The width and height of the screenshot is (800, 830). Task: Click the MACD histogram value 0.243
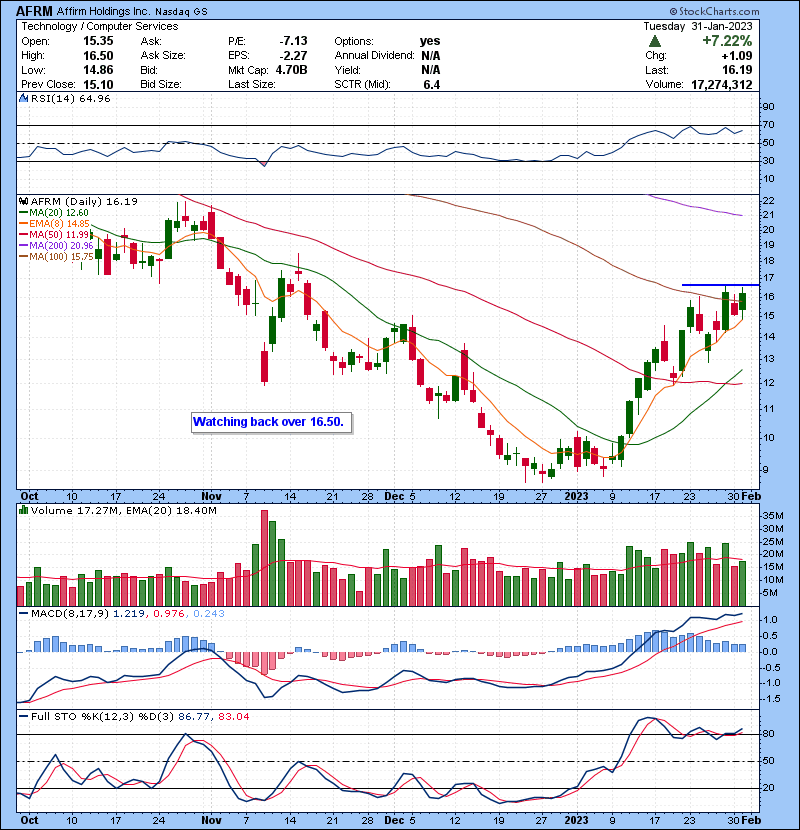(209, 614)
